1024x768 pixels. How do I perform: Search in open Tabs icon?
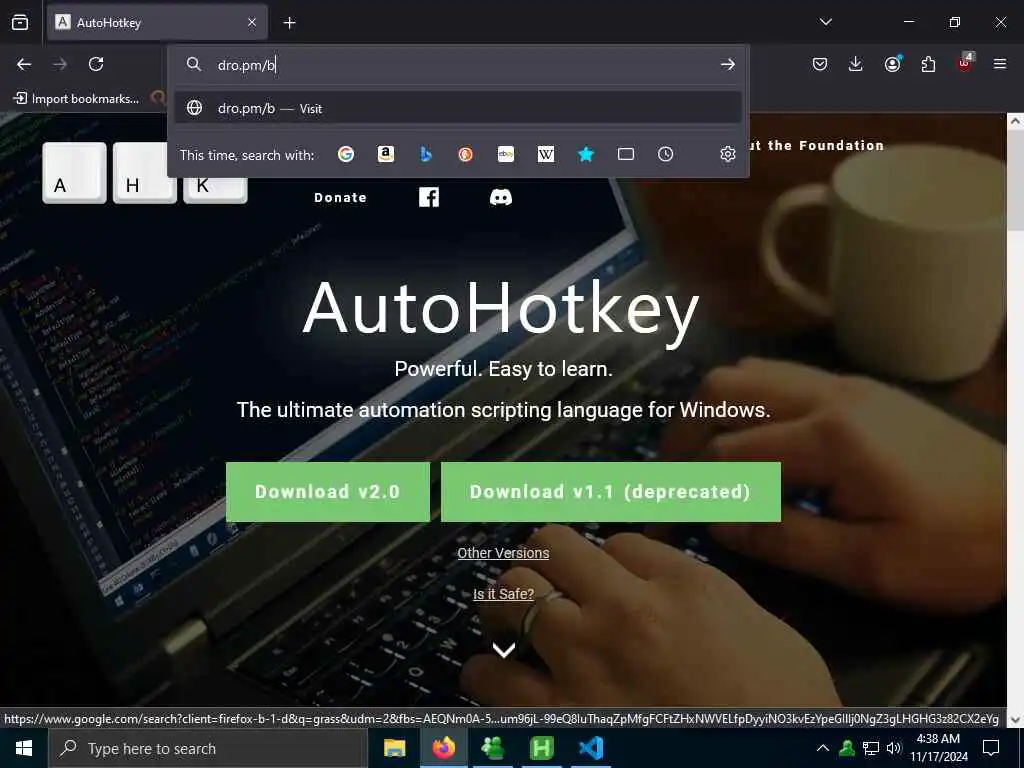tap(626, 154)
